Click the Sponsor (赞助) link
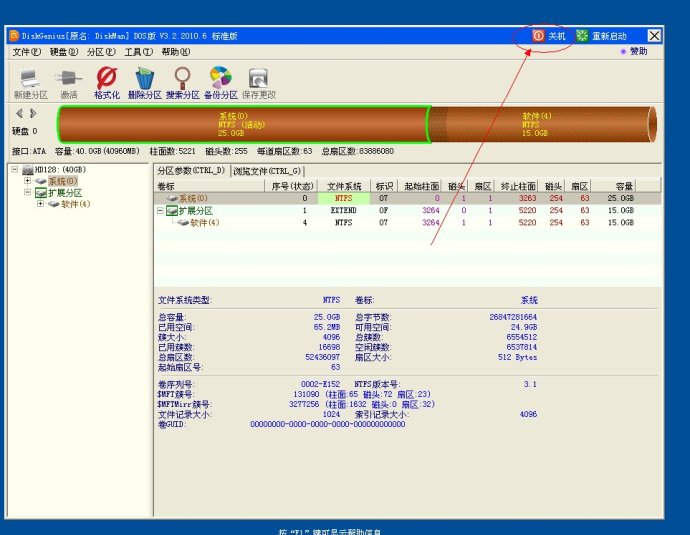 click(x=634, y=51)
